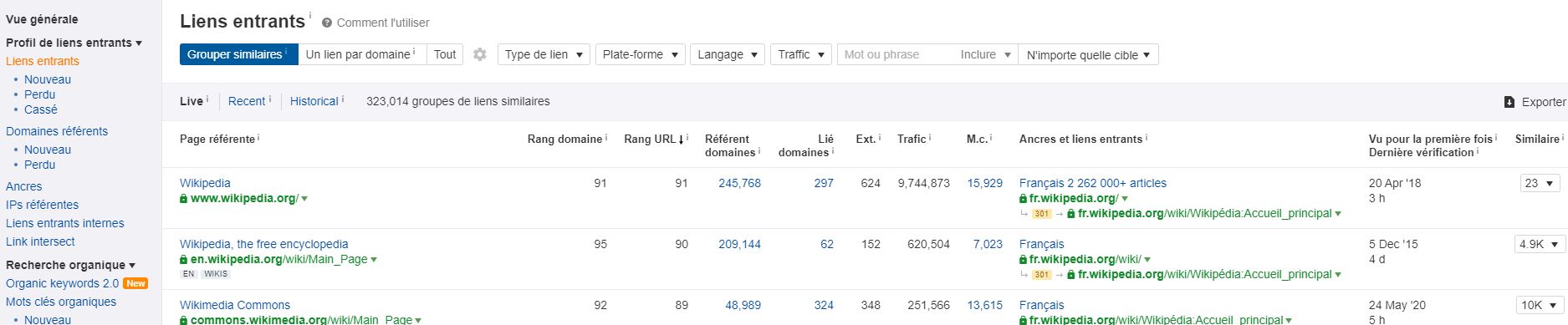Sort by Trafic column header
This screenshot has height=325, width=1568.
coord(912,139)
